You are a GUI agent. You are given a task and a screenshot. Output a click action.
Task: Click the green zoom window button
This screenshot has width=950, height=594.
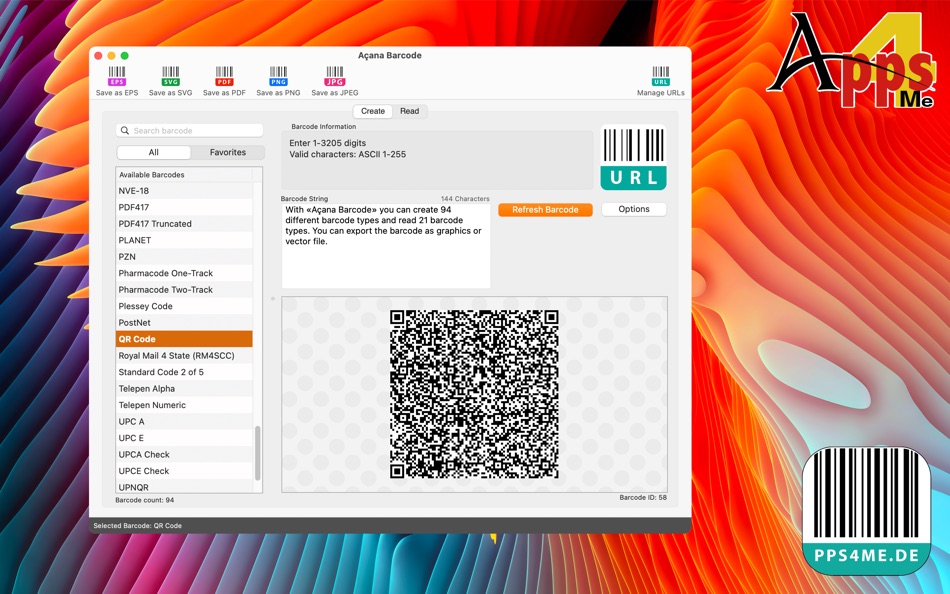(x=124, y=56)
